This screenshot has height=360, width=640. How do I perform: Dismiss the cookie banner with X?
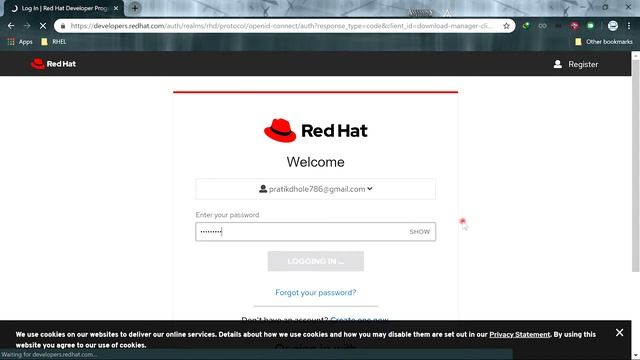tap(619, 333)
